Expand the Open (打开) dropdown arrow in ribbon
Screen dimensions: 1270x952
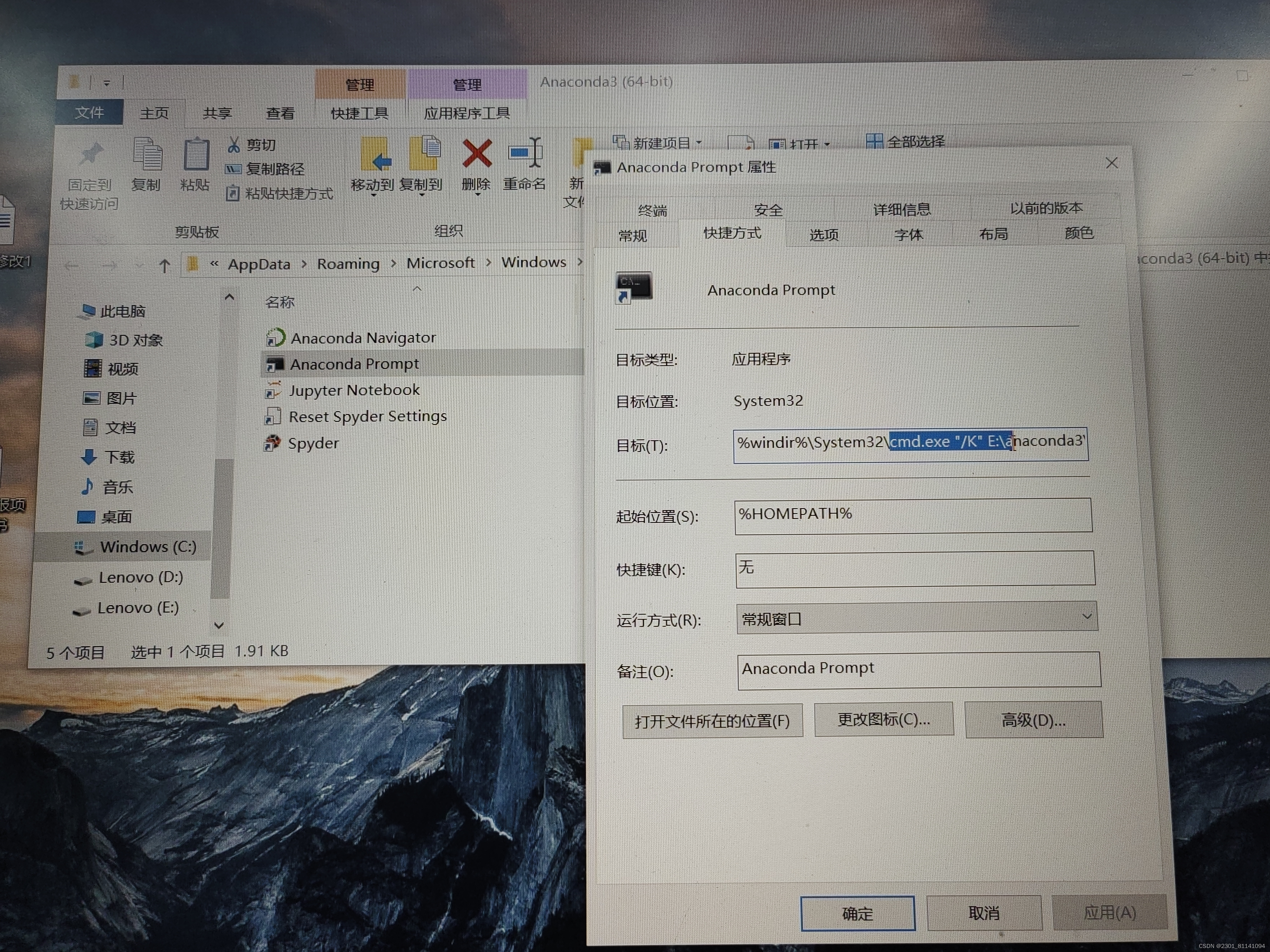click(x=827, y=144)
